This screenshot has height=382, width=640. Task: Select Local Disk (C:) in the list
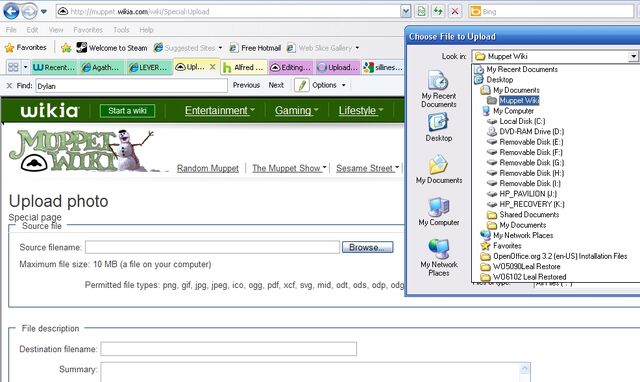coord(516,121)
